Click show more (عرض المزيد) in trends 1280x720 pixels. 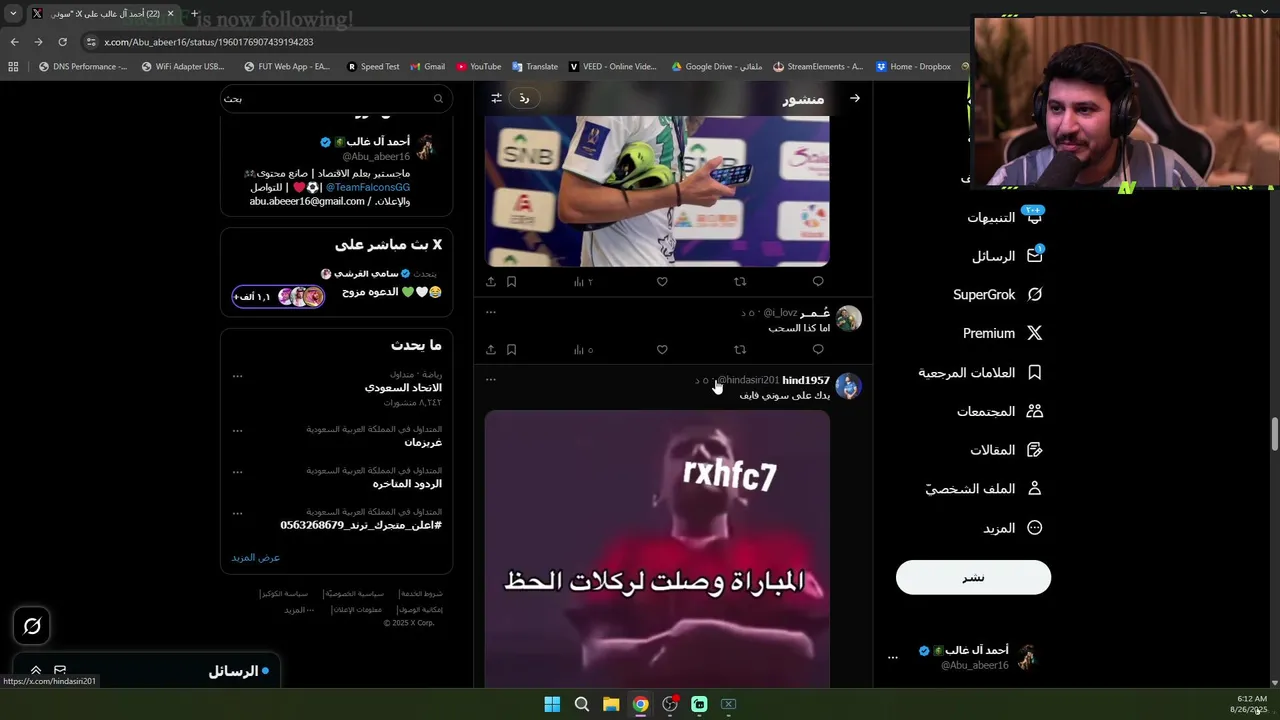[x=256, y=557]
